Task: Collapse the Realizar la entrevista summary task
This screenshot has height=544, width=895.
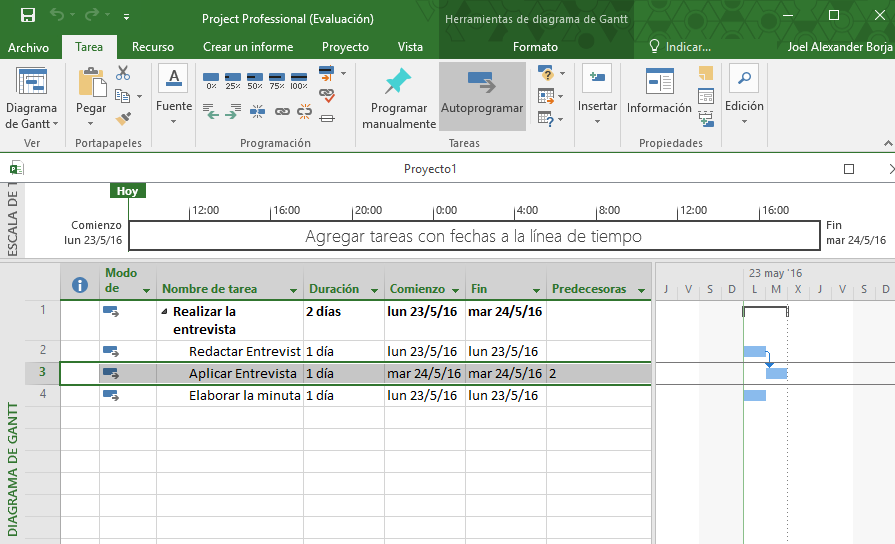Action: pos(164,312)
